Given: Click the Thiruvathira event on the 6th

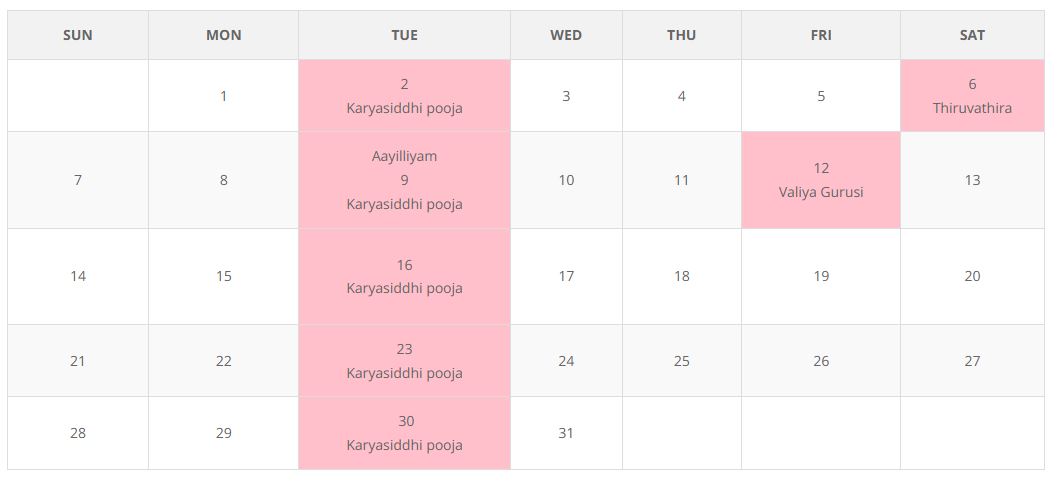Looking at the screenshot, I should point(972,108).
